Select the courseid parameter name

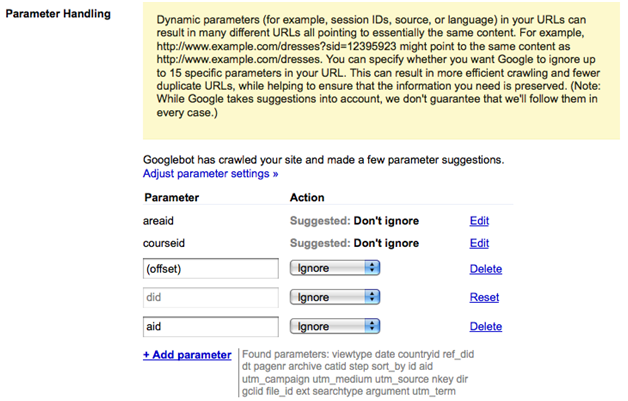[166, 242]
